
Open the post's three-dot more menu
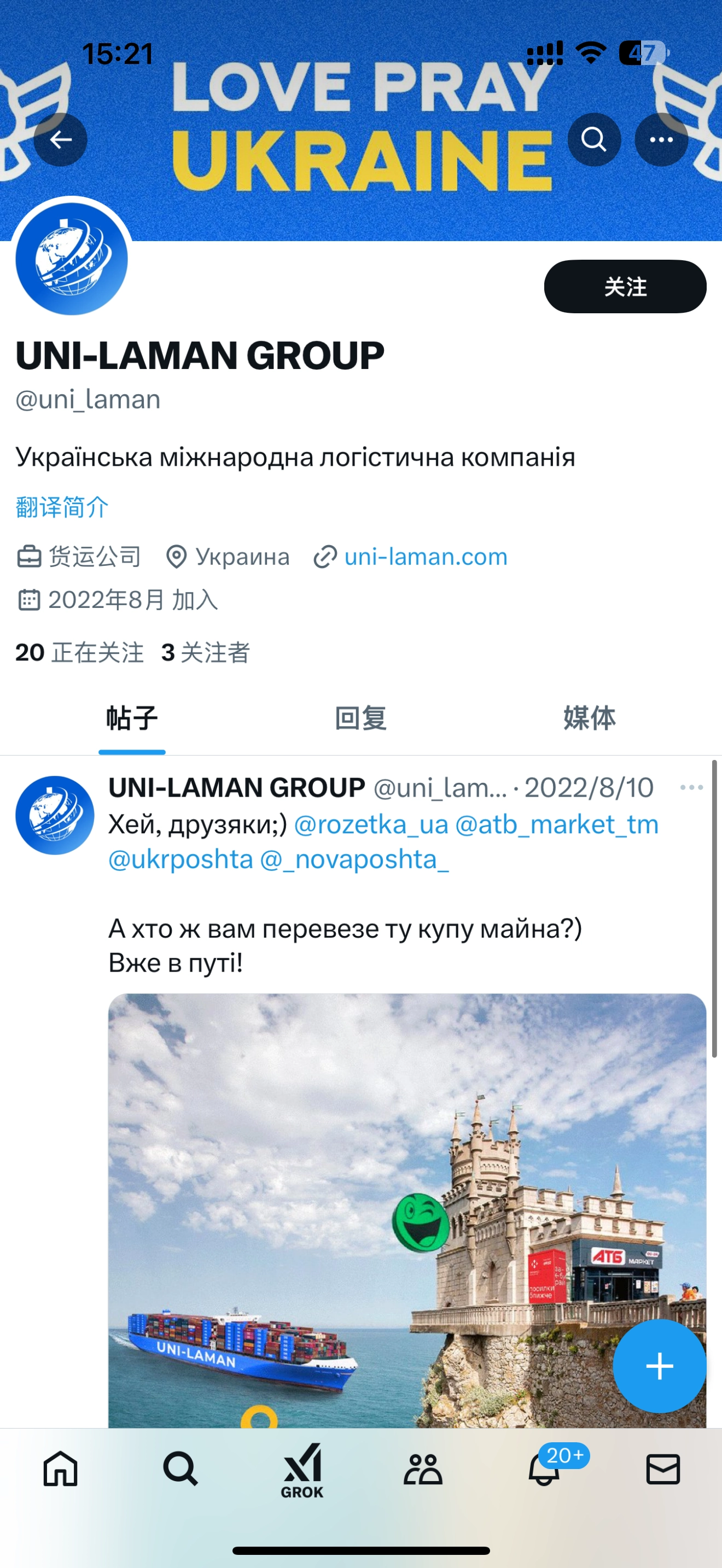click(691, 788)
